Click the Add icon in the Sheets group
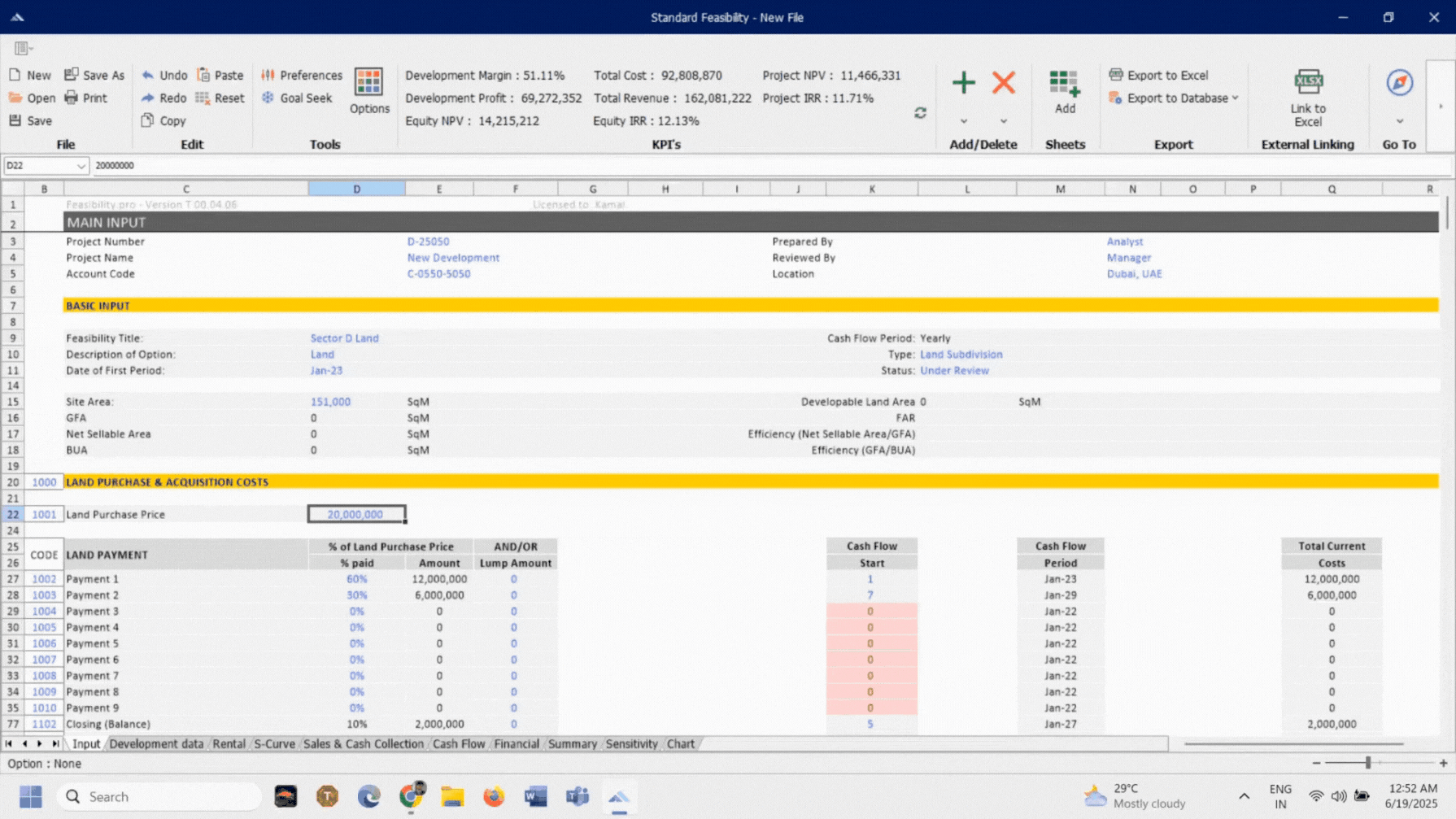Viewport: 1456px width, 819px height. click(x=1064, y=85)
